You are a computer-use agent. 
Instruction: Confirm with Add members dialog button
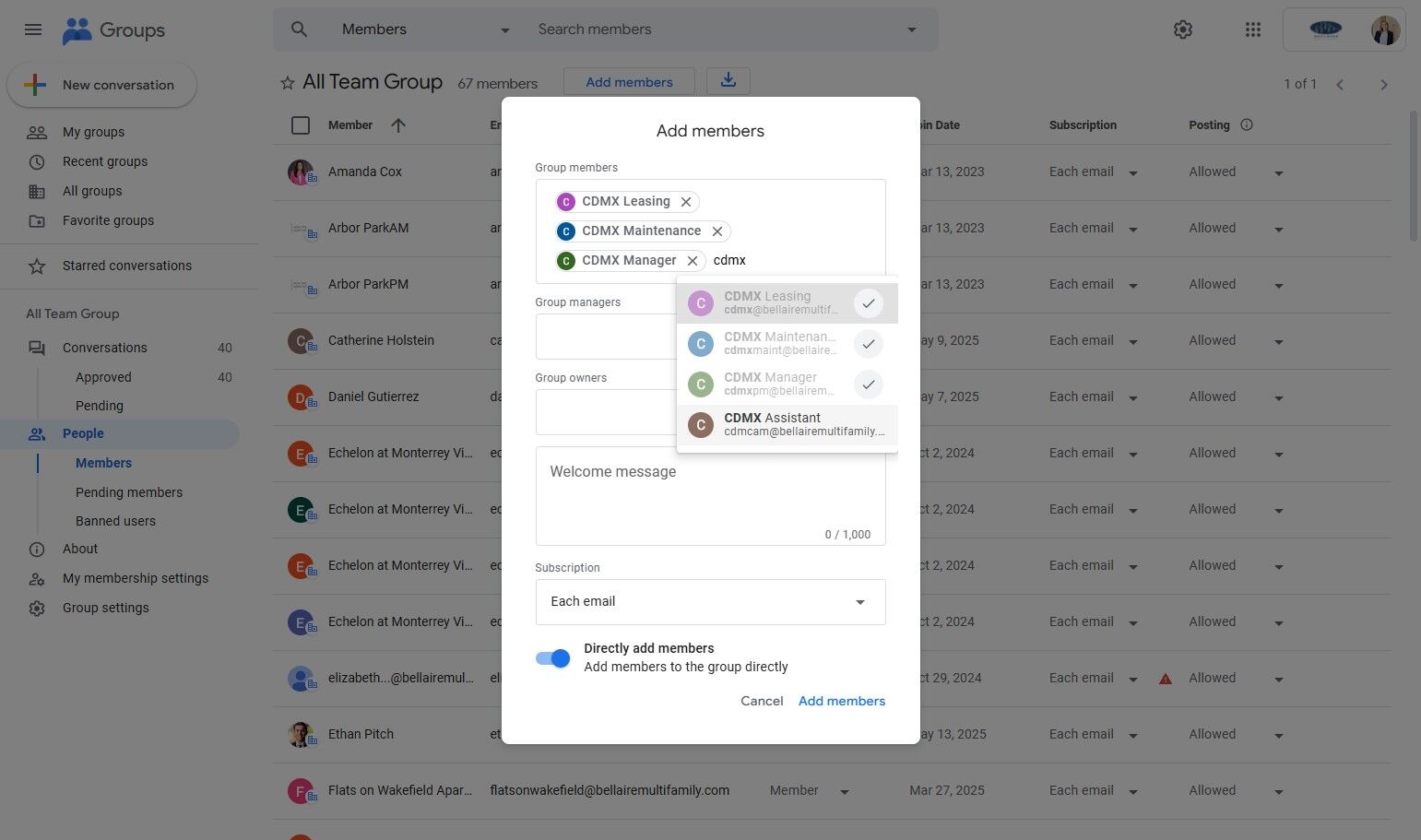[842, 701]
